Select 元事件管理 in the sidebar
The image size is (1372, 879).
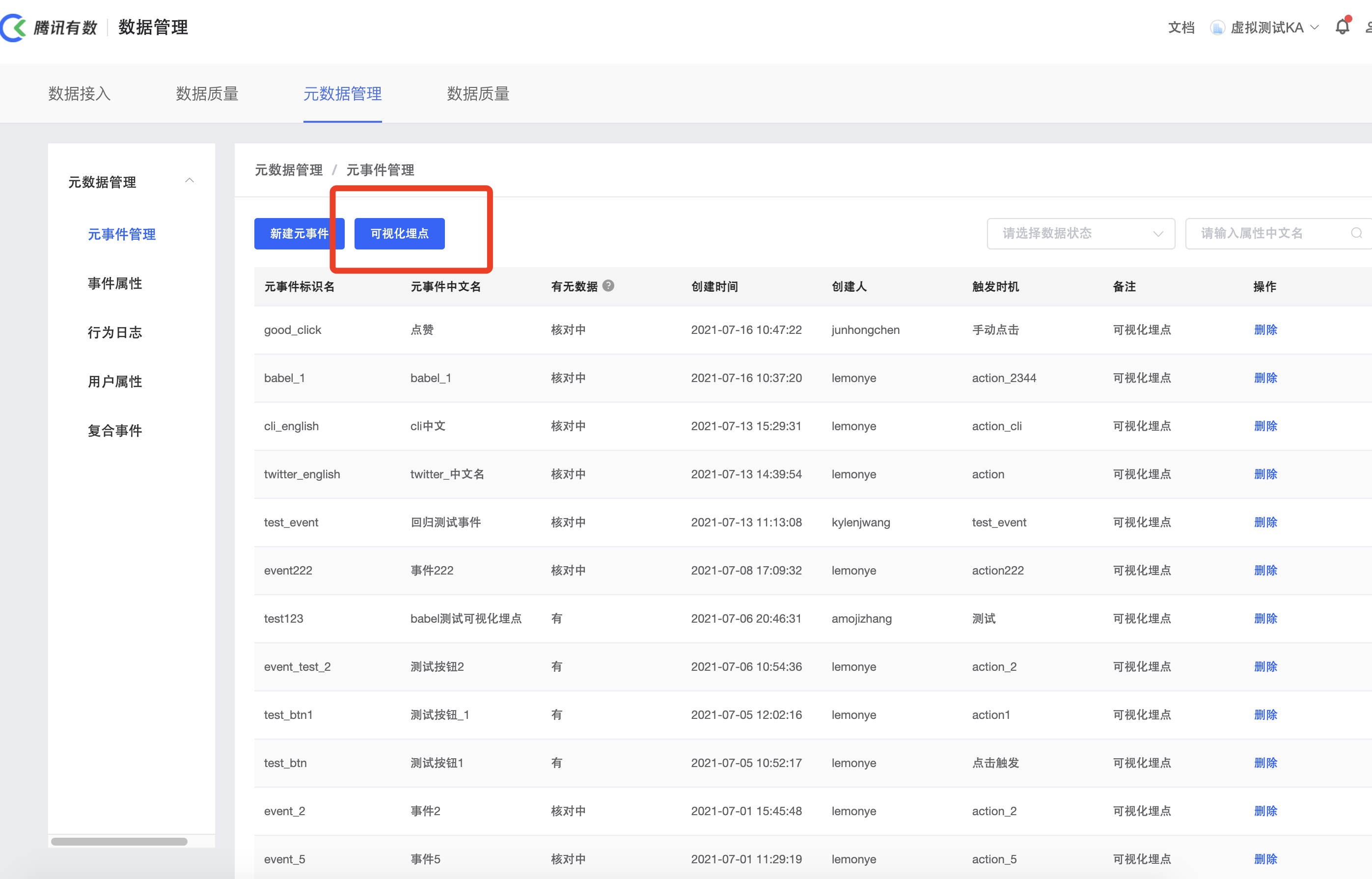click(122, 234)
